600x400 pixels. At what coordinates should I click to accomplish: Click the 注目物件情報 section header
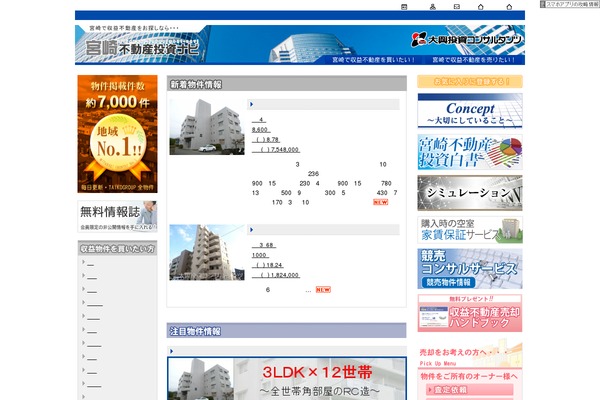click(287, 331)
